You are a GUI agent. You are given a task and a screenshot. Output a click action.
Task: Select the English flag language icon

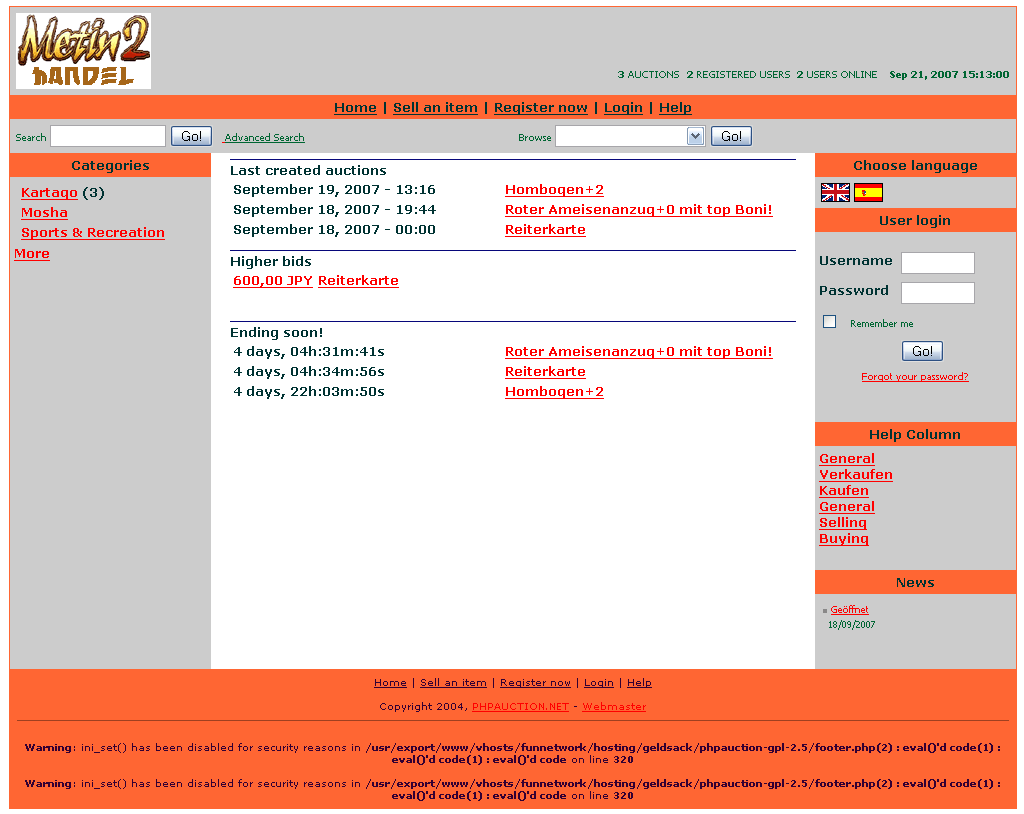[x=835, y=193]
